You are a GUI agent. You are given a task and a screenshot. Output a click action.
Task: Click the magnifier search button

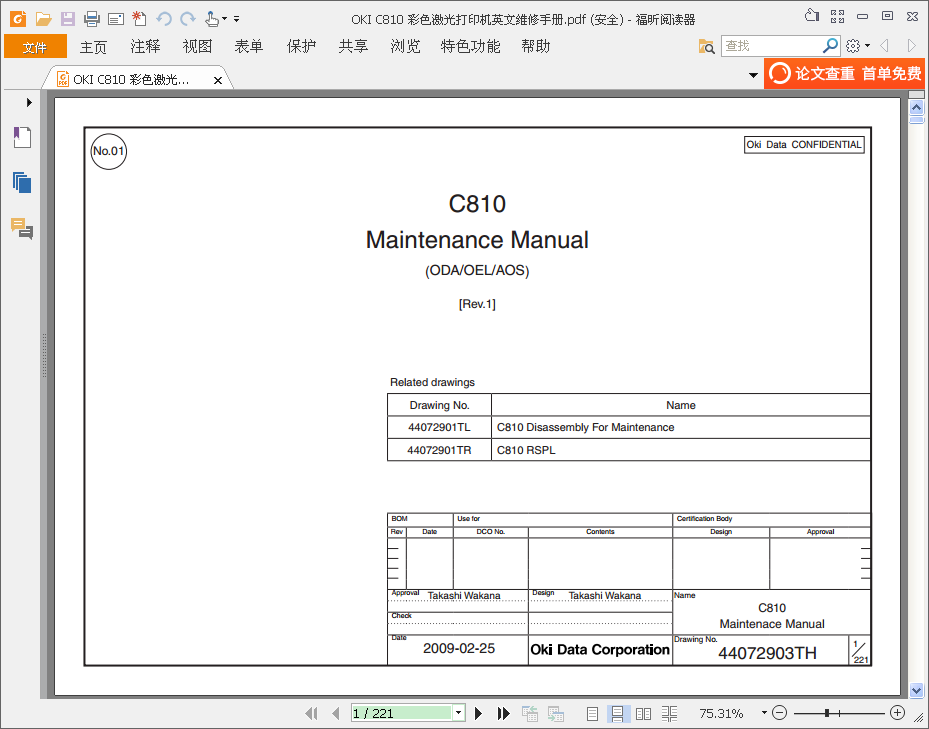tap(831, 45)
